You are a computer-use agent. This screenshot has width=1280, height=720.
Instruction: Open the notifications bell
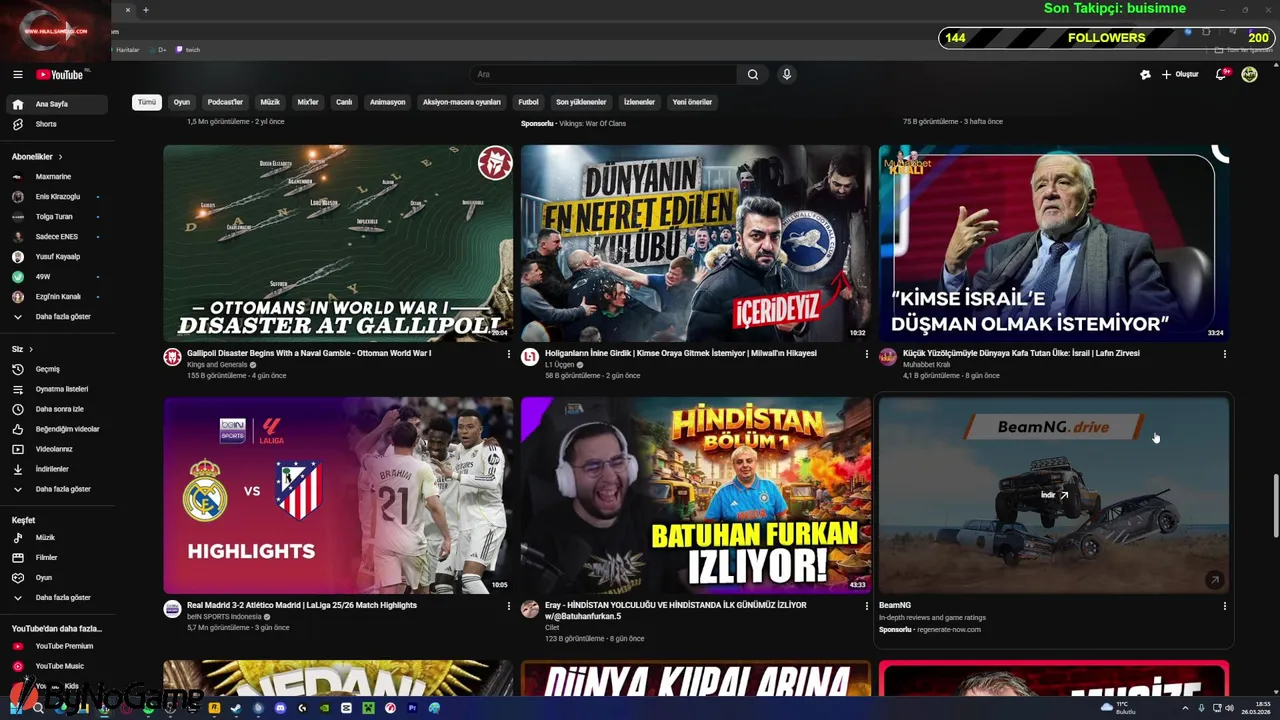[1221, 74]
